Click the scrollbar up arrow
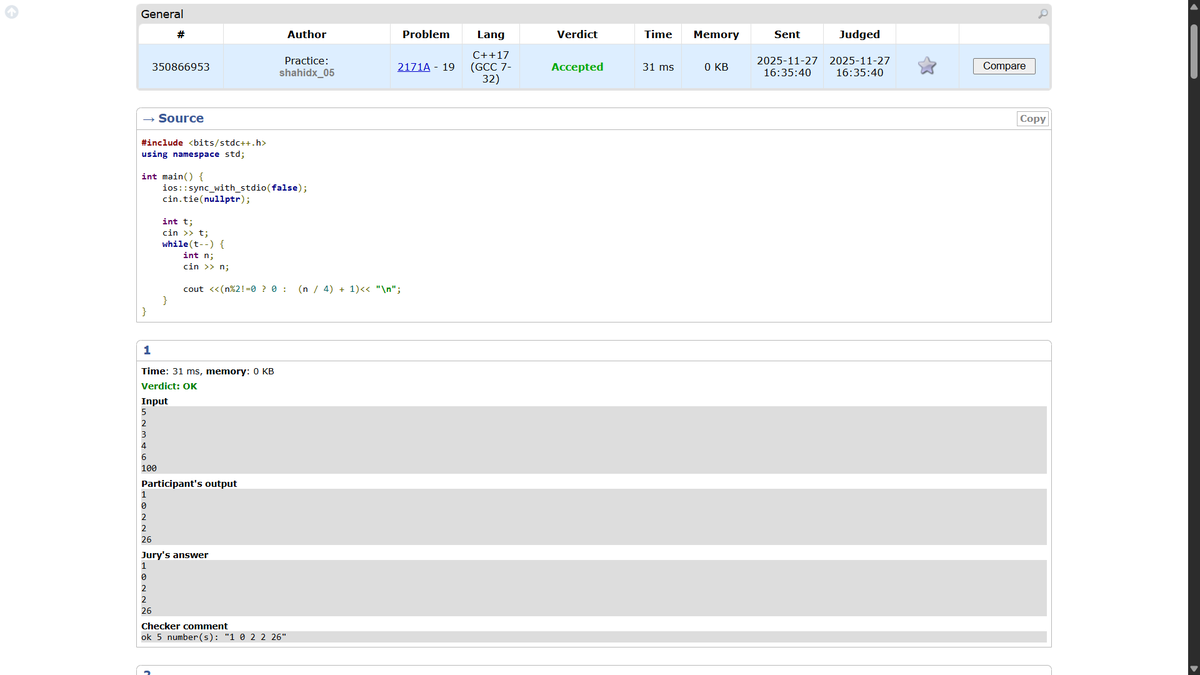The width and height of the screenshot is (1200, 675). [1193, 8]
